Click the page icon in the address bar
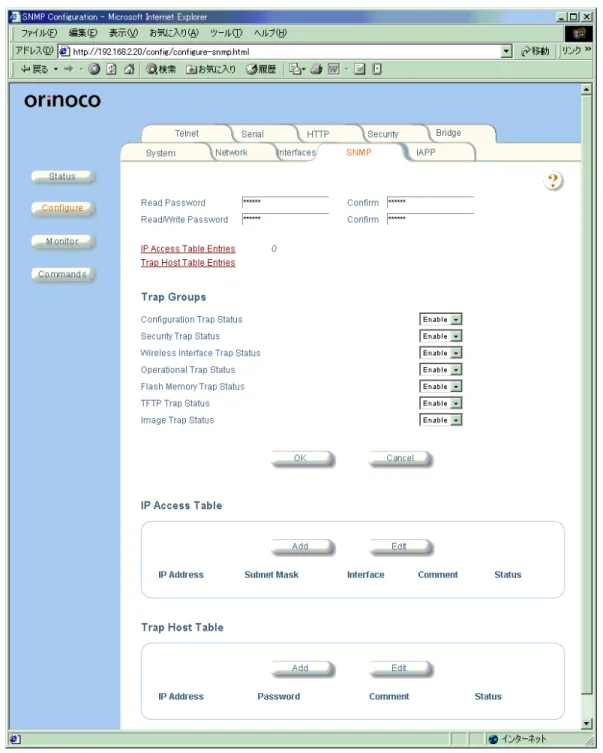 [64, 51]
